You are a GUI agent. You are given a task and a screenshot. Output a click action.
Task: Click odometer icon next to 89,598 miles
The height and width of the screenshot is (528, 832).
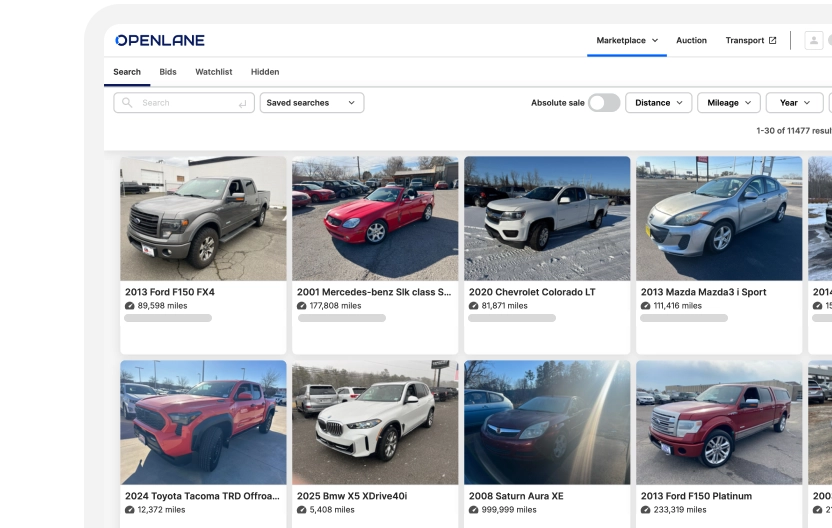pos(129,306)
